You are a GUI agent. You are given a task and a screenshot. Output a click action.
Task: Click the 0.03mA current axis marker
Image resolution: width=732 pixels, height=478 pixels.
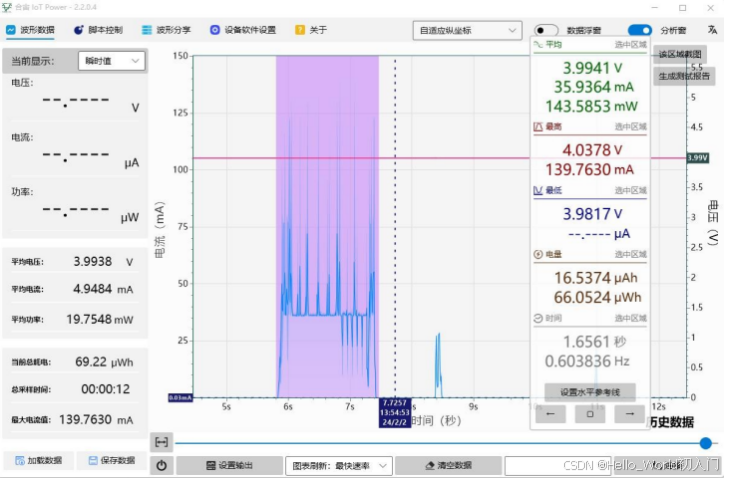180,398
